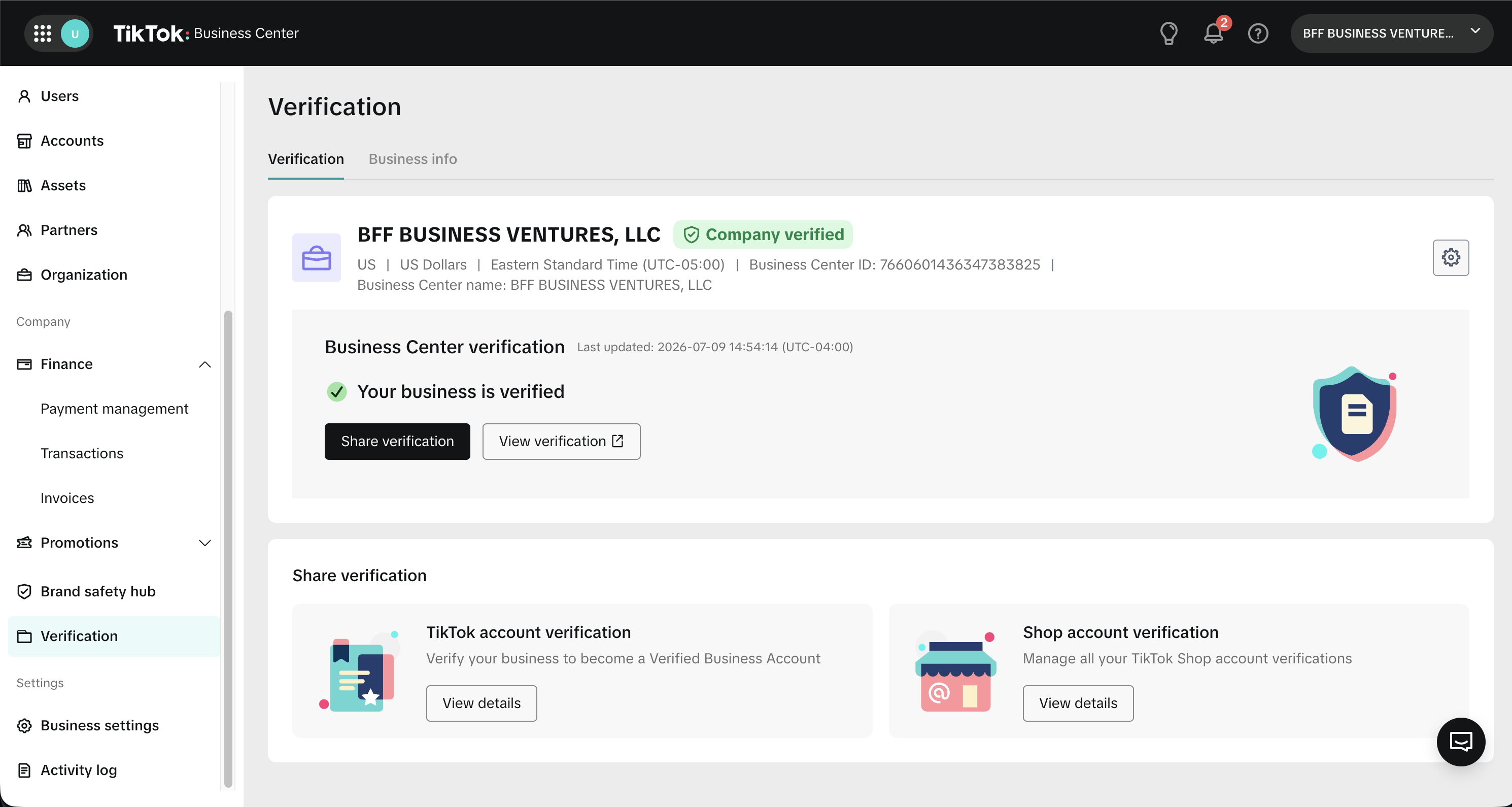Expand the Promotions section chevron
Image resolution: width=1512 pixels, height=807 pixels.
coord(205,543)
